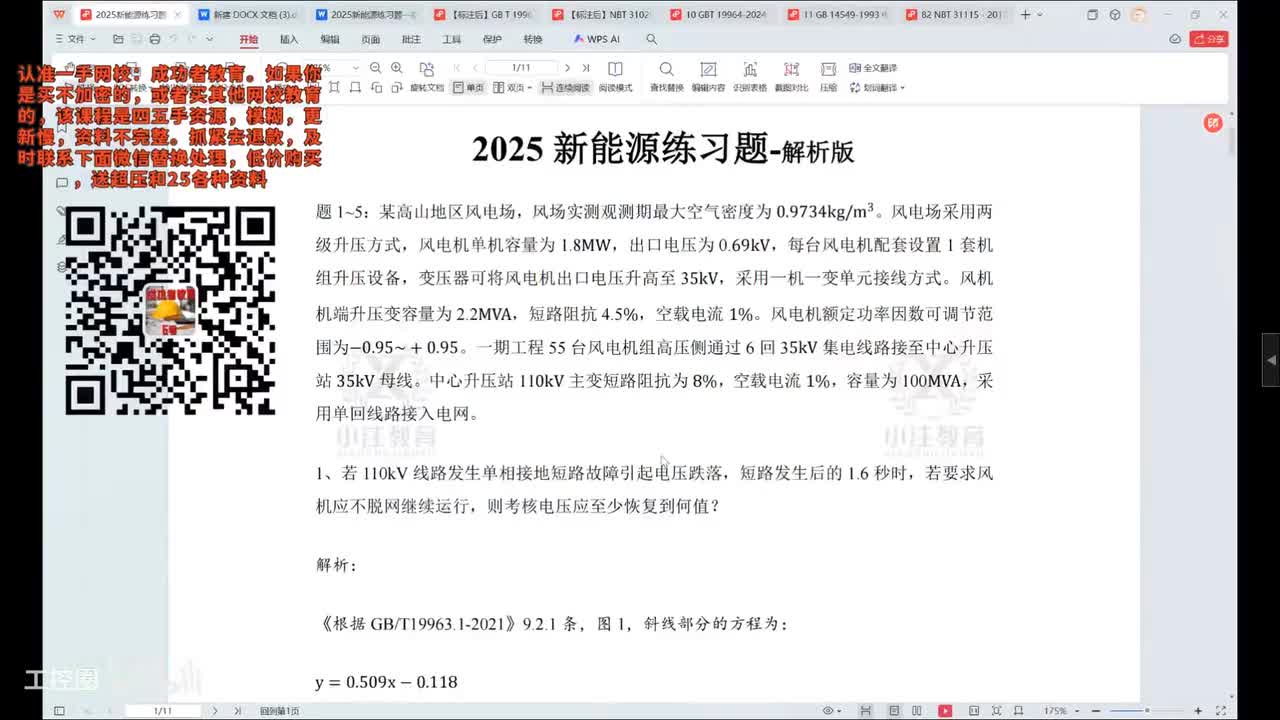Viewport: 1280px width, 720px height.
Task: Click status bar page field 1/11
Action: [163, 711]
